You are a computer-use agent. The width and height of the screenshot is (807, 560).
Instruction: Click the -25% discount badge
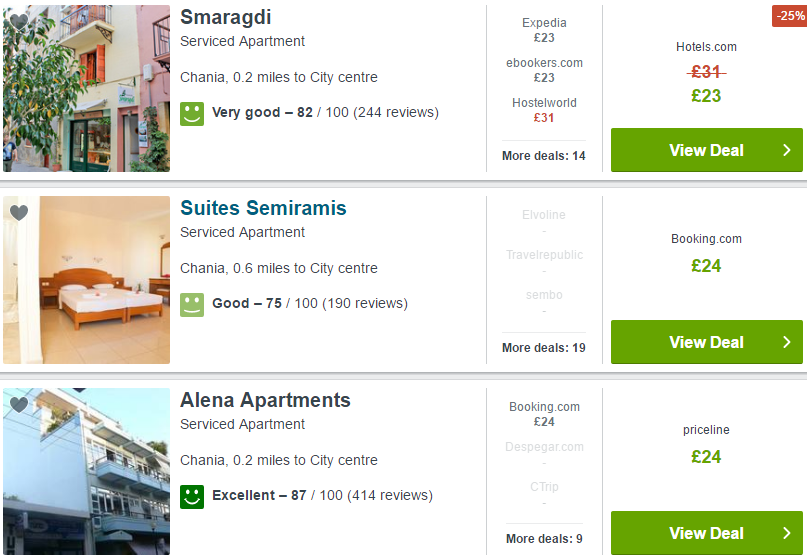point(790,15)
